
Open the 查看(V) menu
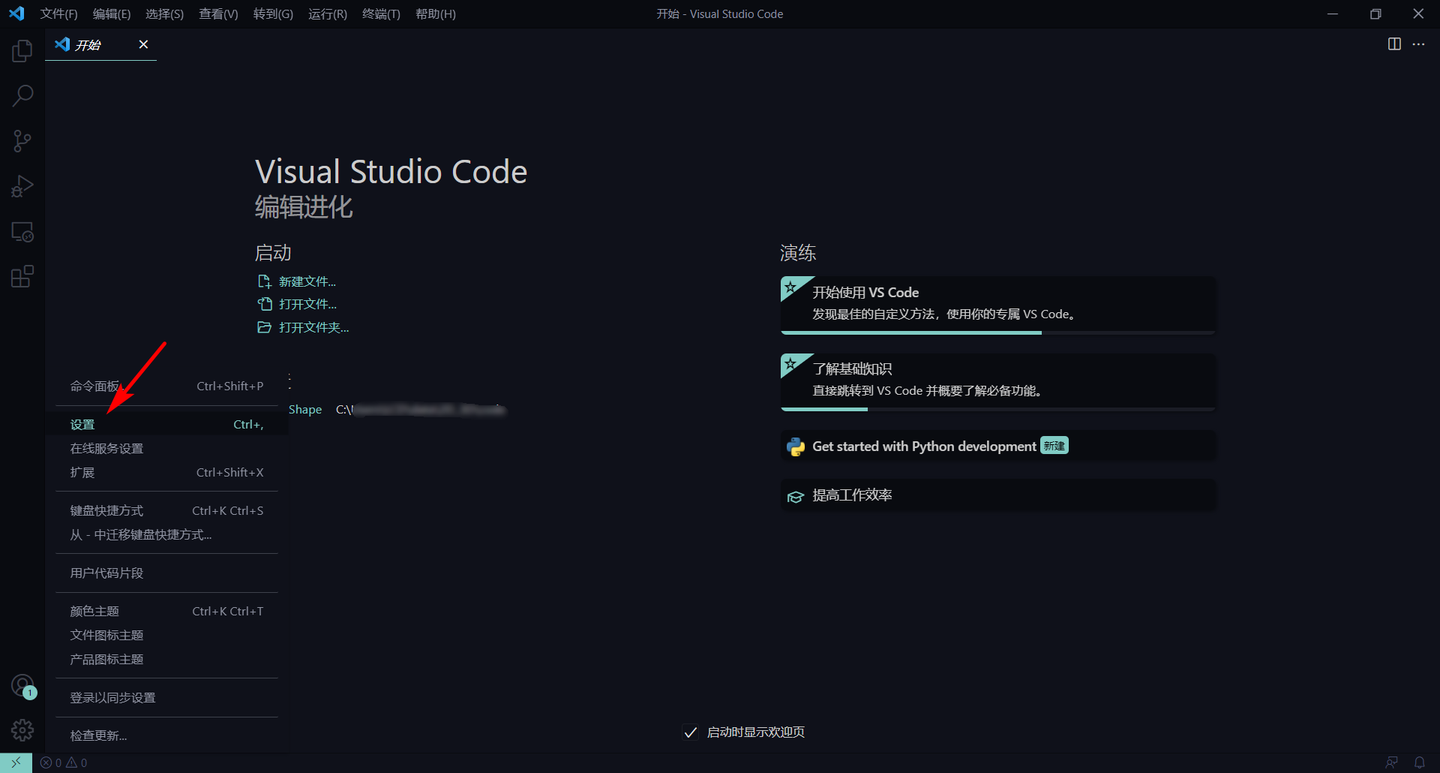(218, 14)
